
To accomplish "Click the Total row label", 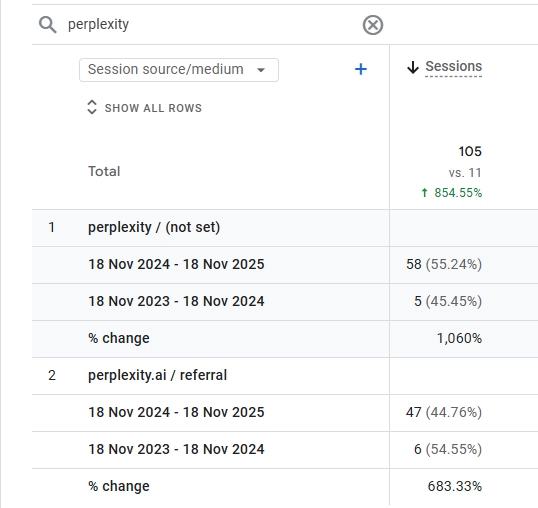I will [x=104, y=171].
